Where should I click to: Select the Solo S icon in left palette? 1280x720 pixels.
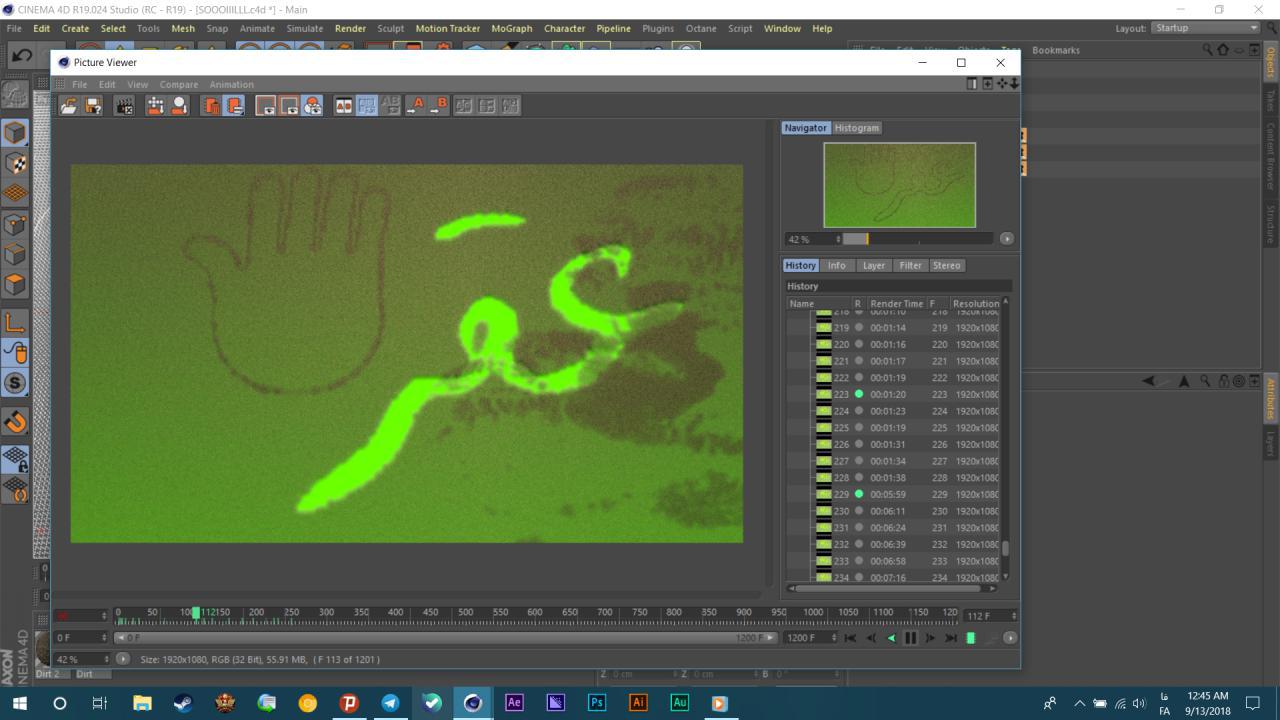coord(15,383)
